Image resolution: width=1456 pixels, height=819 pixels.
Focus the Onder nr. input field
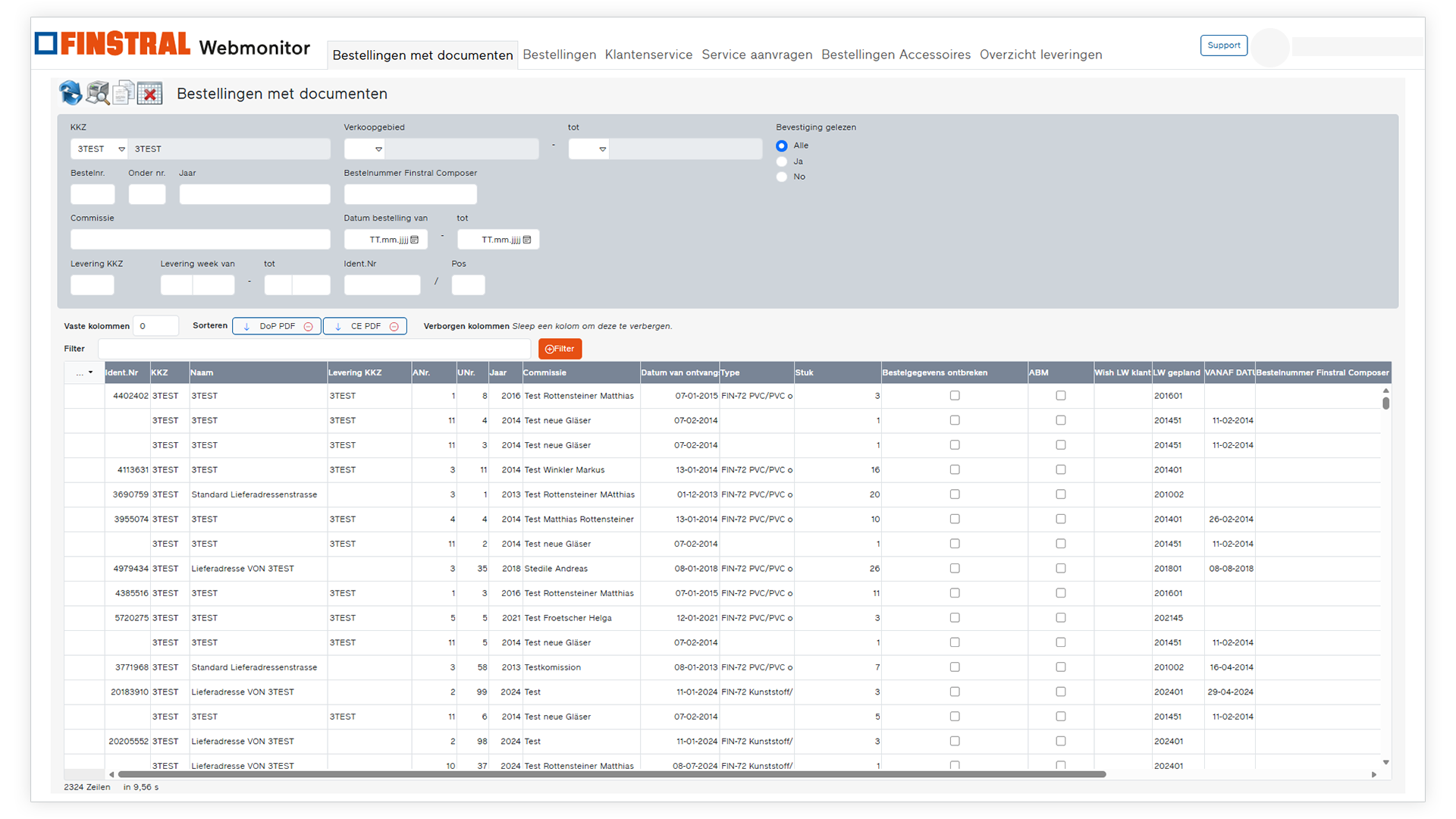point(147,194)
